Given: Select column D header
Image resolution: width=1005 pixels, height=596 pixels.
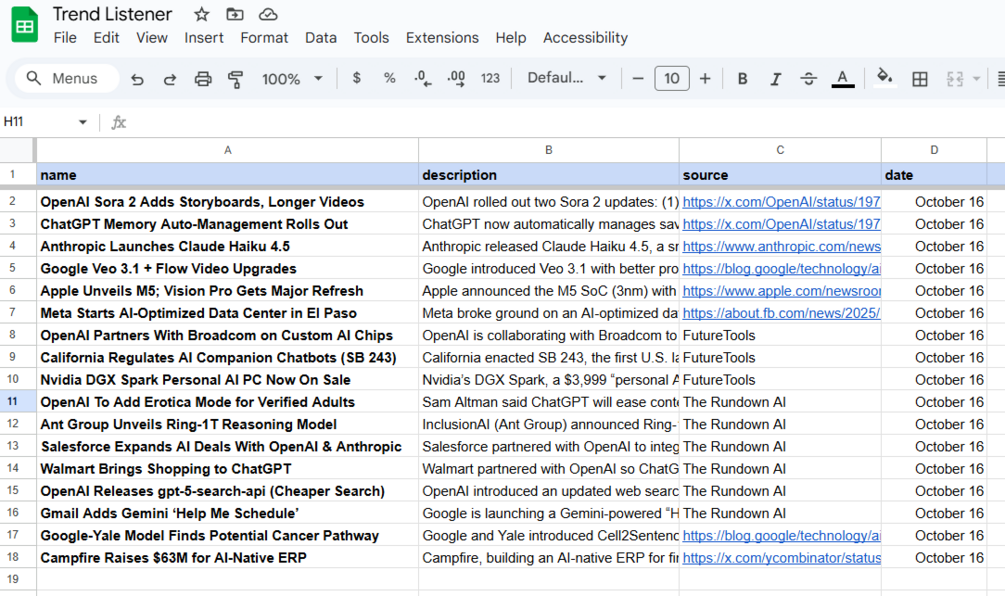Looking at the screenshot, I should click(934, 150).
